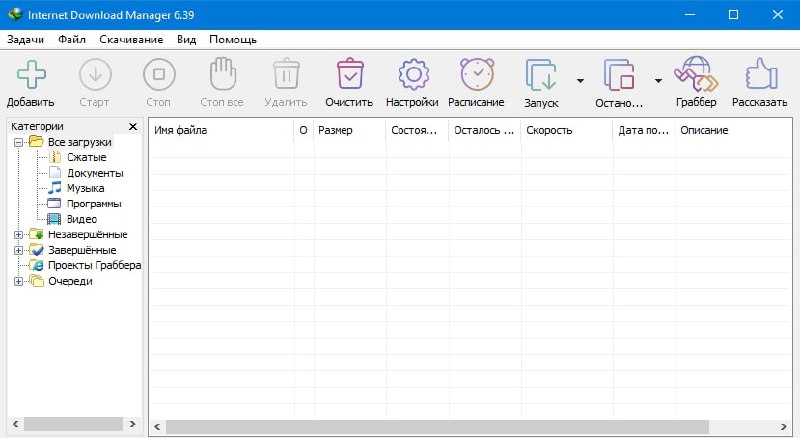Click categories panel scroll right arrow
The height and width of the screenshot is (438, 800).
pos(132,424)
